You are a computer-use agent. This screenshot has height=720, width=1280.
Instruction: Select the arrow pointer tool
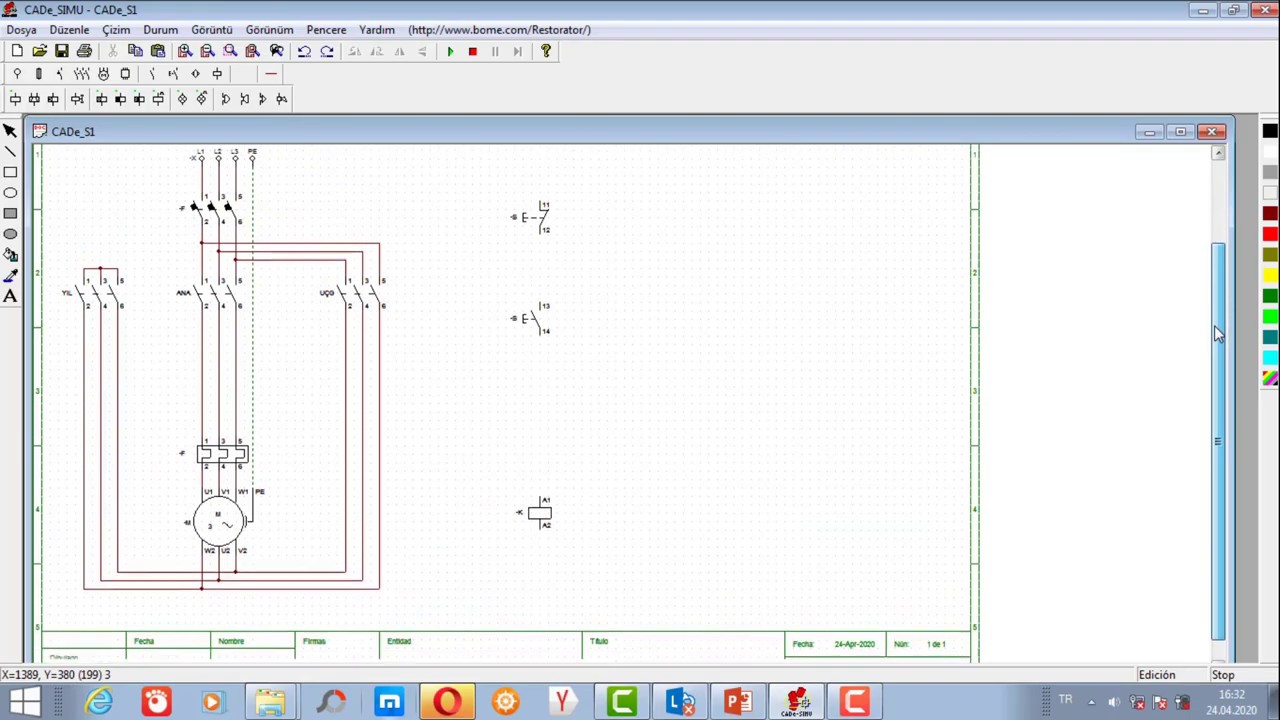coord(10,131)
